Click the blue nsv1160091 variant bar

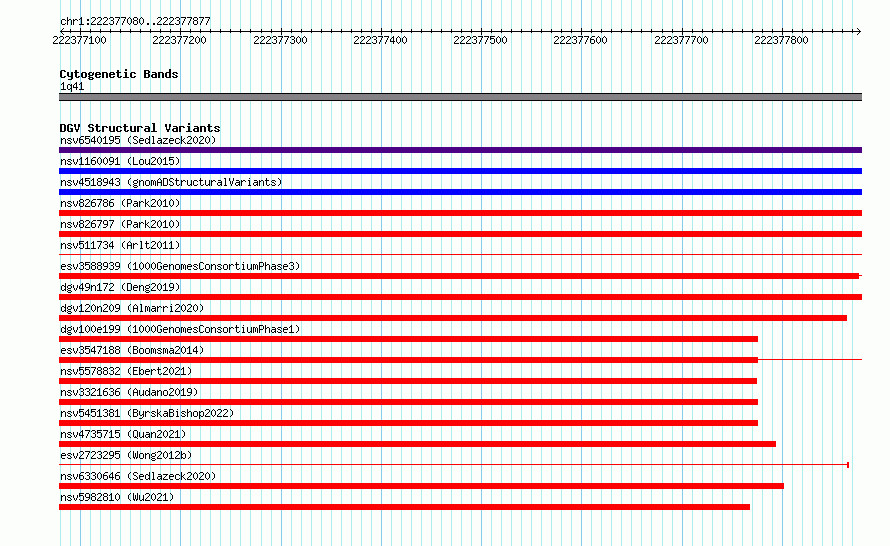point(460,171)
